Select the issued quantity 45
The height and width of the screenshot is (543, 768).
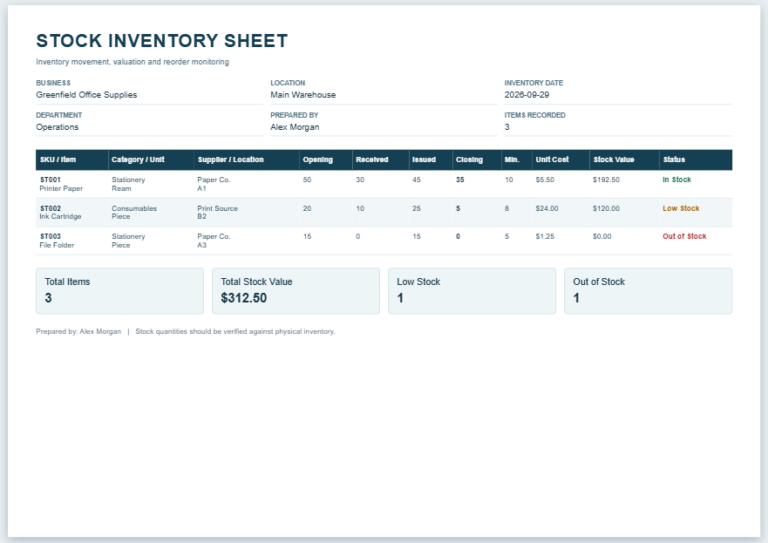pos(416,180)
